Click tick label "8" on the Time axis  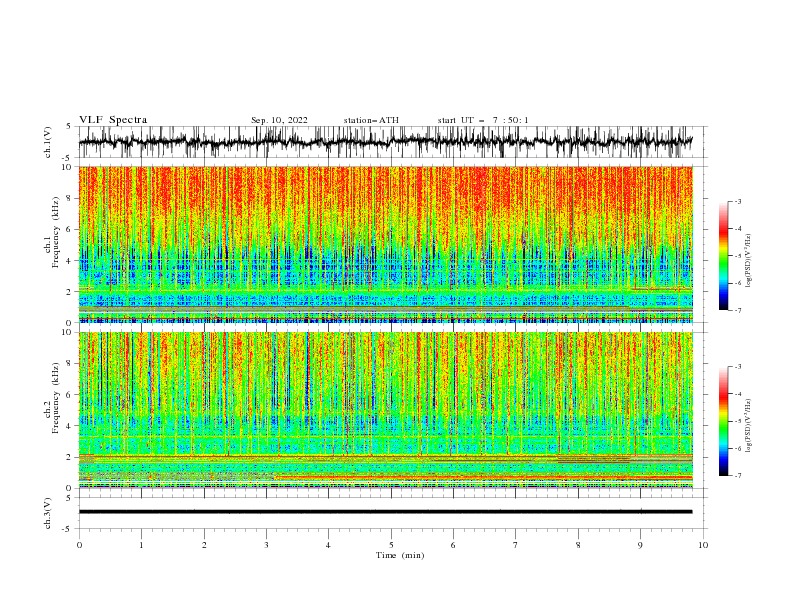tap(578, 545)
